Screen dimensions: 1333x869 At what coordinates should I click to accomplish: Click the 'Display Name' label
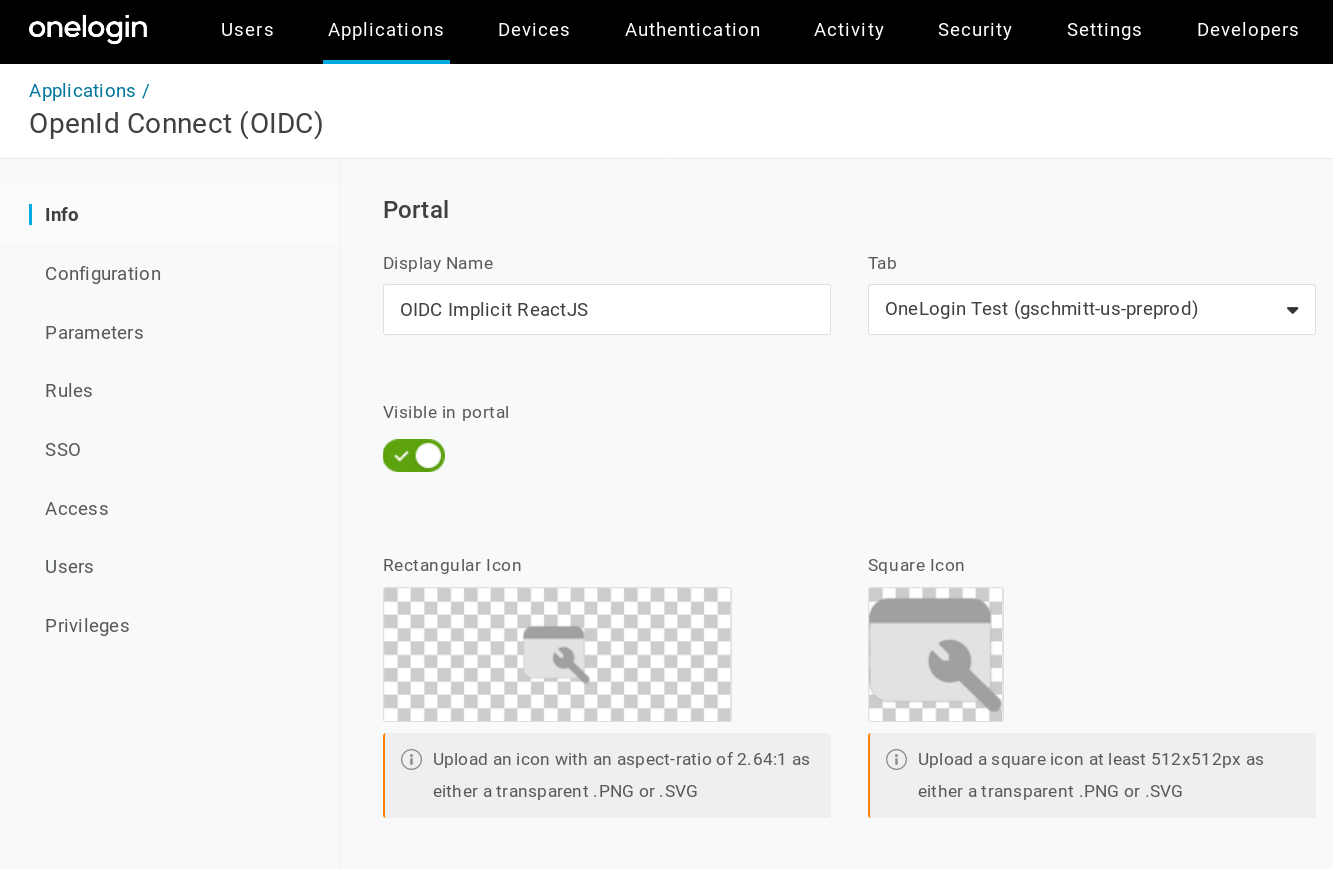438,263
